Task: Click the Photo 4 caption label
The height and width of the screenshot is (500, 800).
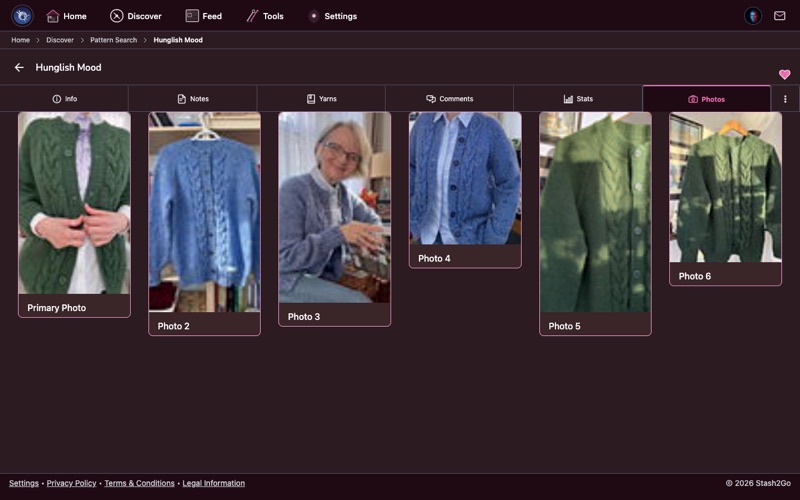Action: (434, 259)
